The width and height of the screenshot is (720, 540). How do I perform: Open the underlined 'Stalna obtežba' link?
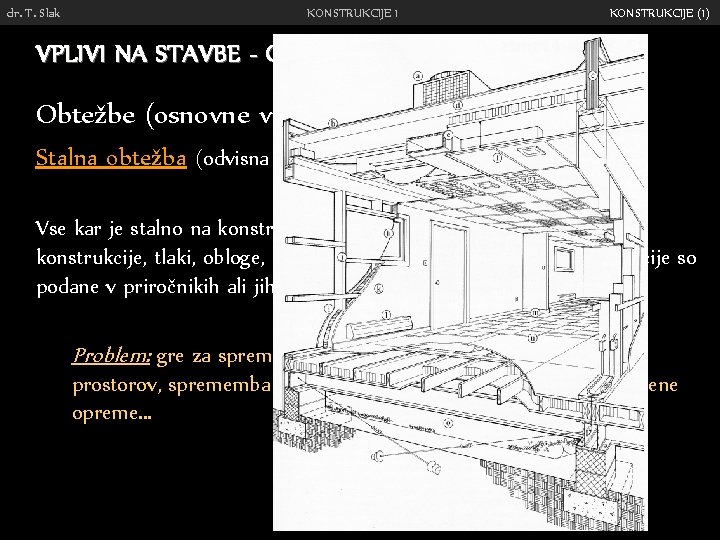[111, 158]
